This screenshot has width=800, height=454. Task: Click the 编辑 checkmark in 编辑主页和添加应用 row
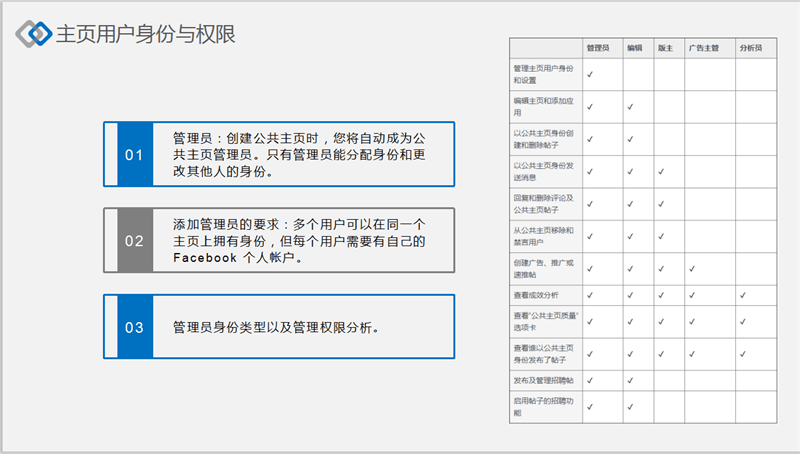point(631,107)
